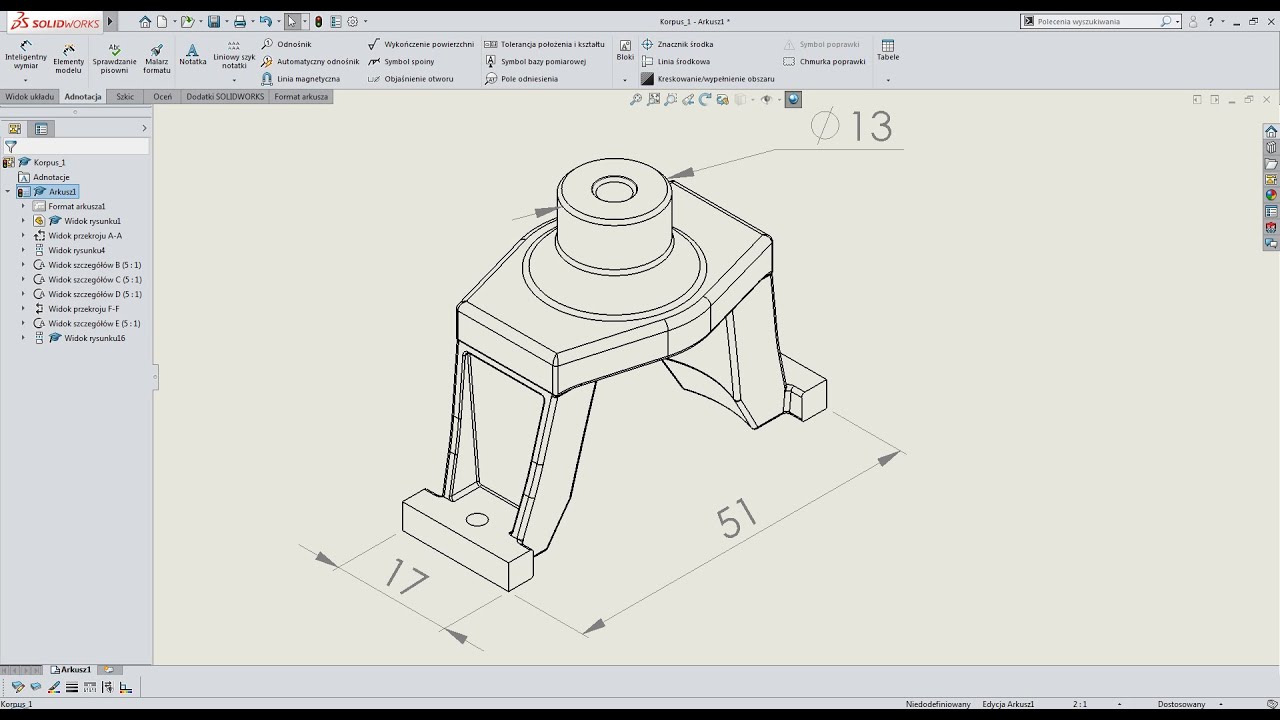The width and height of the screenshot is (1280, 720).
Task: Insert Symbol spoiny
Action: pos(401,61)
